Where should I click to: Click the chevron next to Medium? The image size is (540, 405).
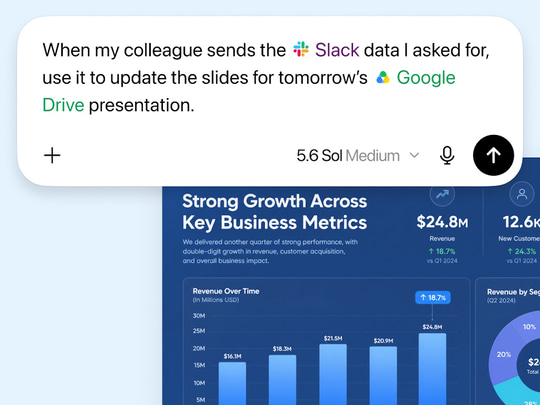coord(415,155)
